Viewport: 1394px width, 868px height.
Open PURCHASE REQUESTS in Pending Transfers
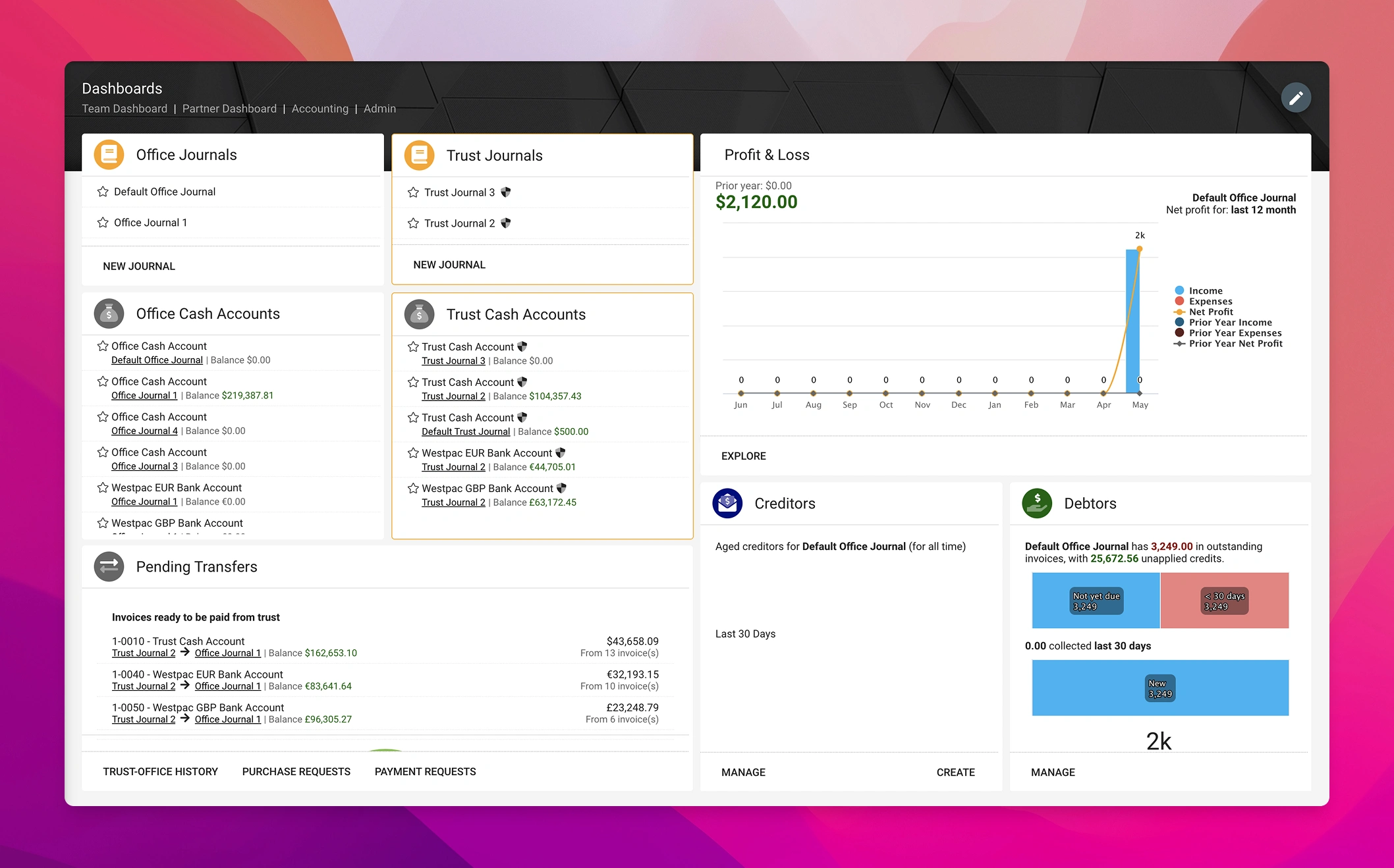(296, 771)
